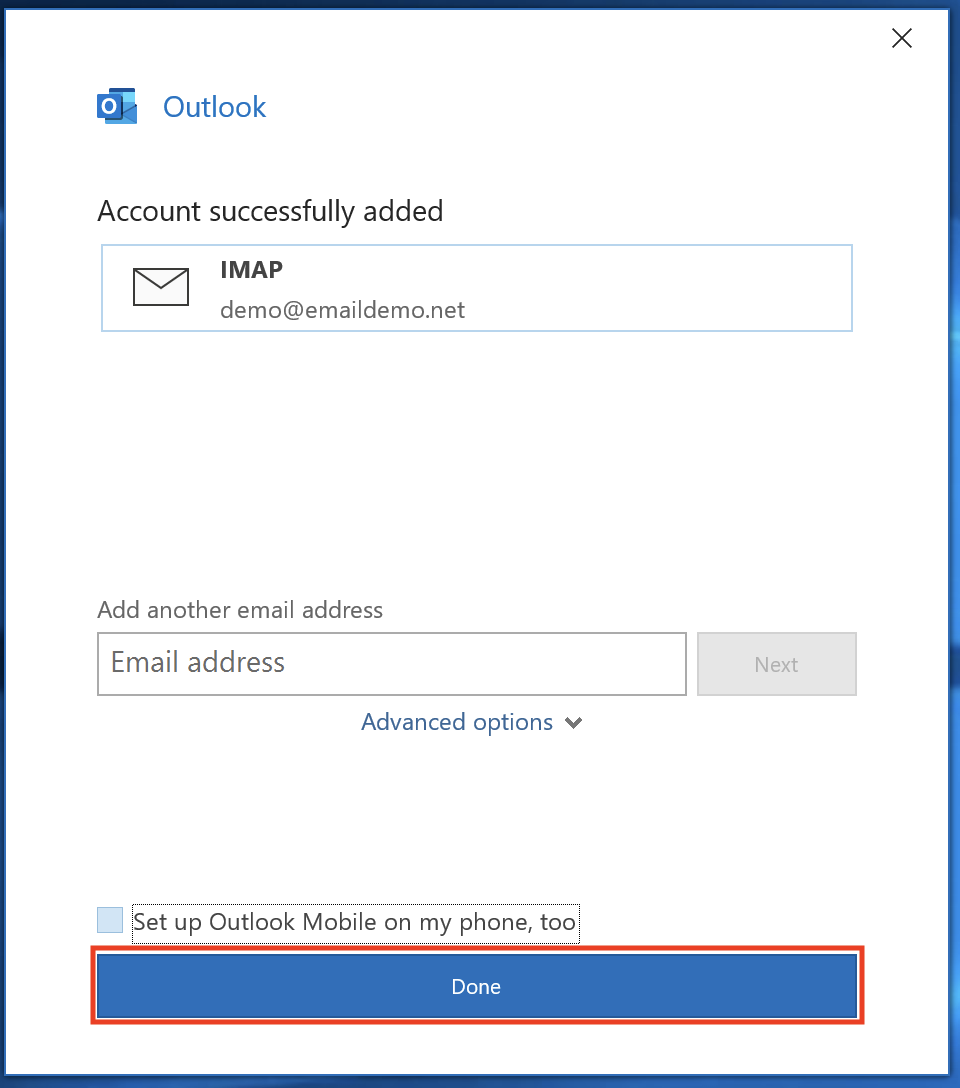Click the Account successfully added heading

pyautogui.click(x=271, y=212)
